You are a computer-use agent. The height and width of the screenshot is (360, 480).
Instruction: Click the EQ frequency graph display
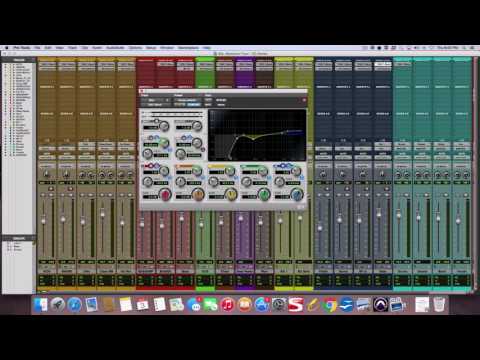click(x=257, y=135)
